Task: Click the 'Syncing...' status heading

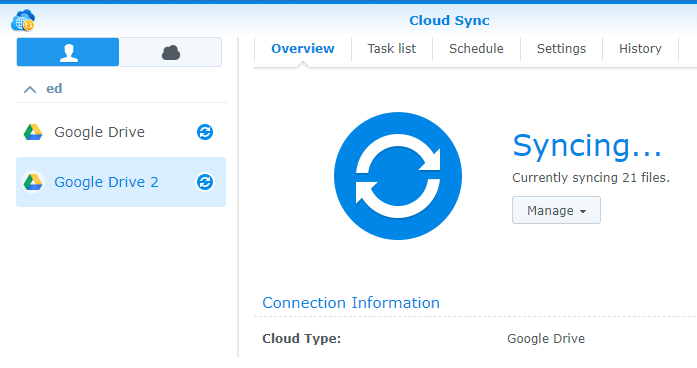Action: 587,146
